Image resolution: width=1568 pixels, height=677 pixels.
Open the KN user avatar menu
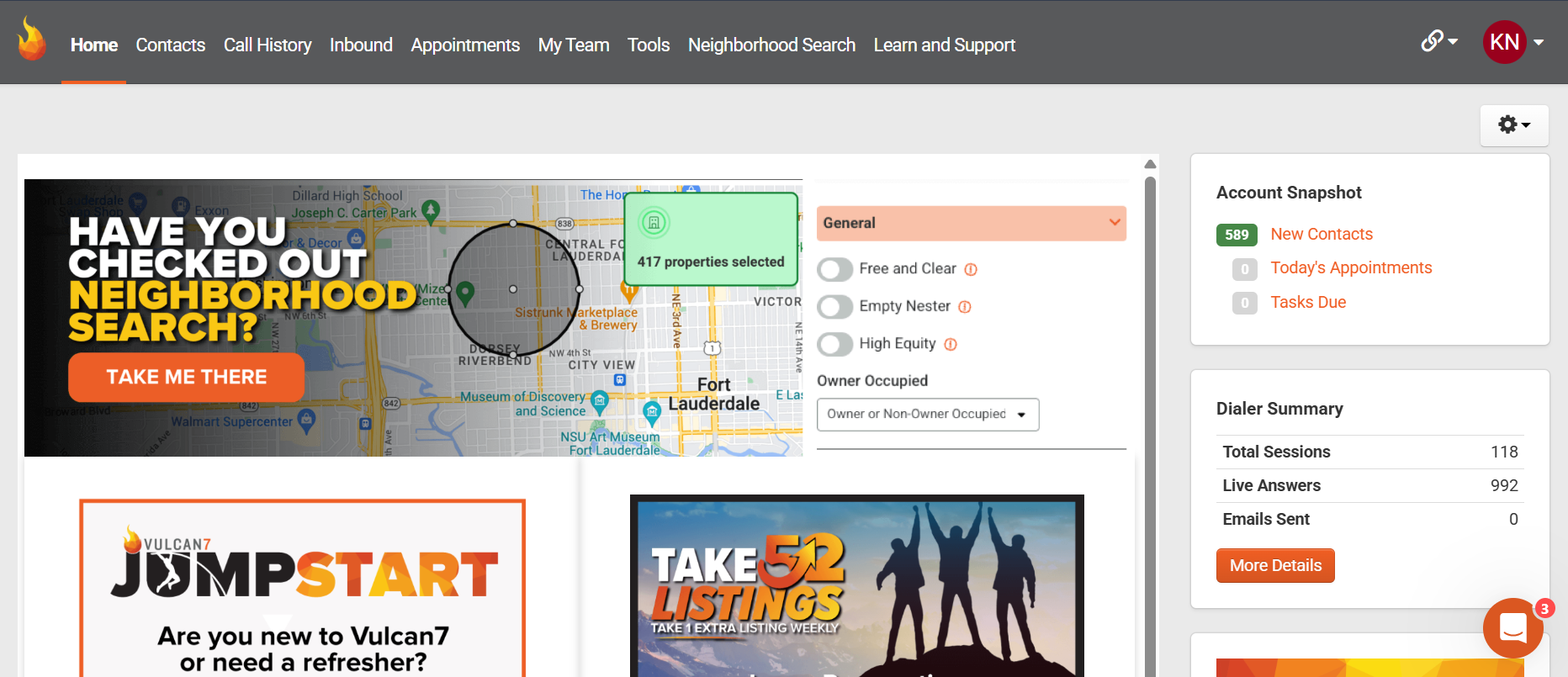1513,42
